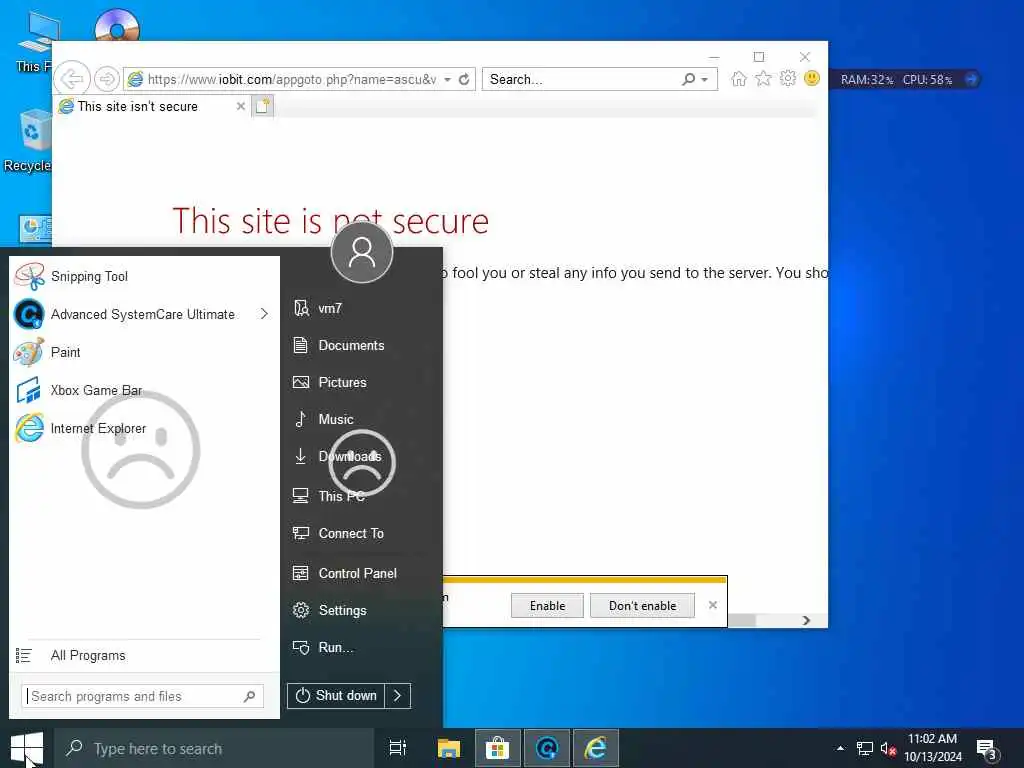Click the Shut down button
The image size is (1024, 768).
[x=336, y=696]
